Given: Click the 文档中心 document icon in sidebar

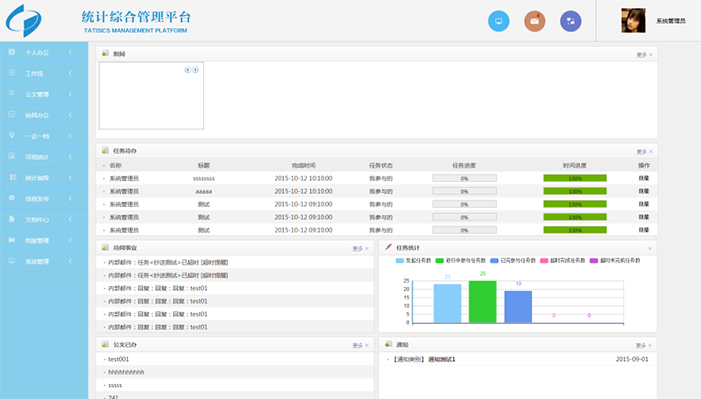Looking at the screenshot, I should coord(12,219).
